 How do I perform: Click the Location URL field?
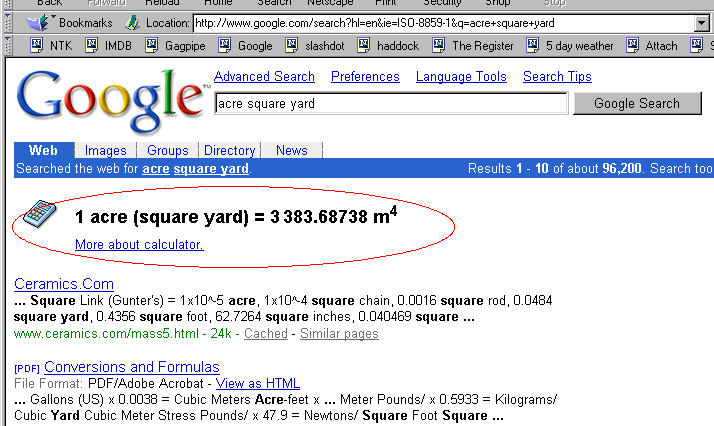click(x=444, y=23)
